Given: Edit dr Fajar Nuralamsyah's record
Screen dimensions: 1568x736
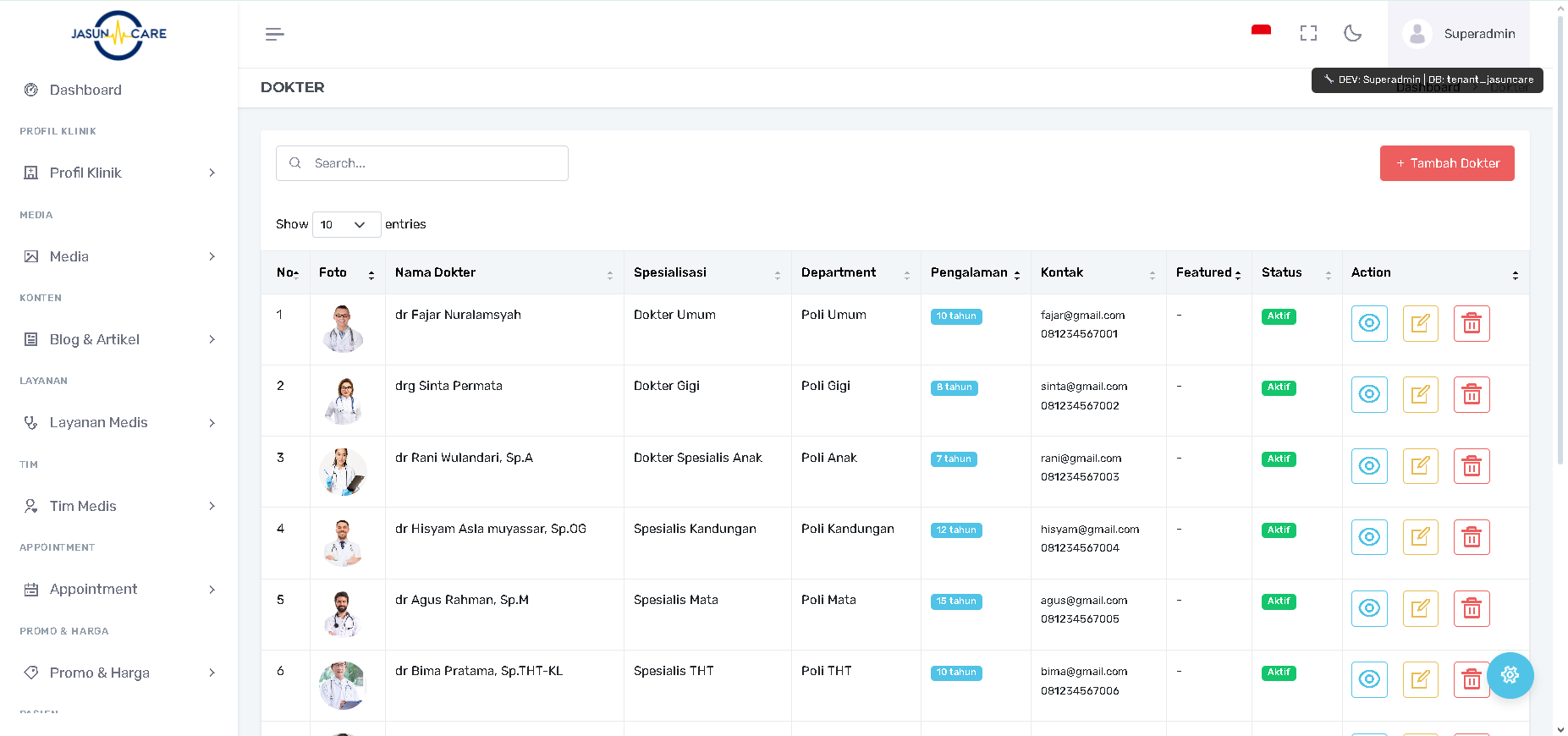Looking at the screenshot, I should pos(1420,323).
